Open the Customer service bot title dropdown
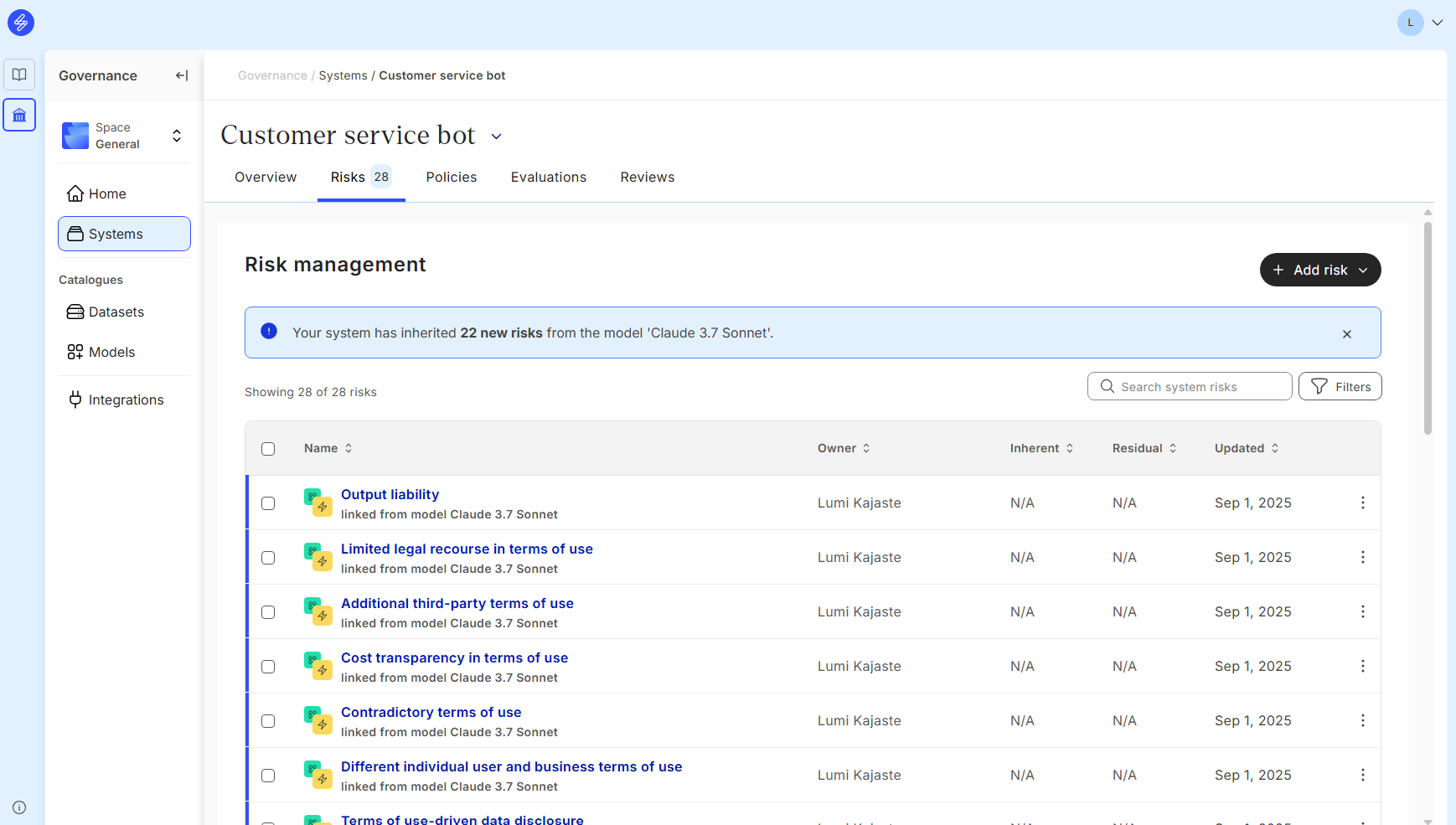This screenshot has height=825, width=1456. coord(496,137)
